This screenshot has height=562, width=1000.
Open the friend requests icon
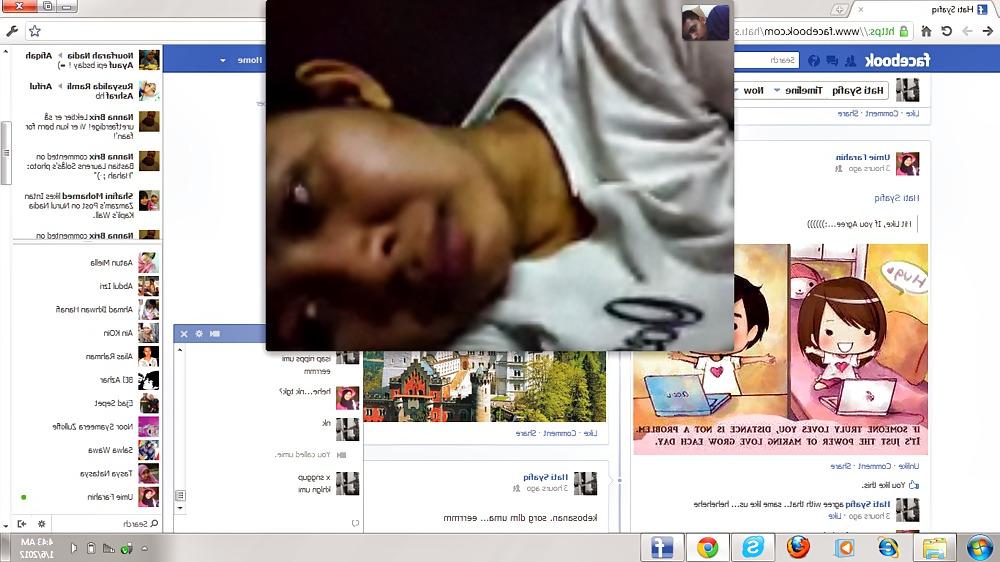pyautogui.click(x=849, y=61)
